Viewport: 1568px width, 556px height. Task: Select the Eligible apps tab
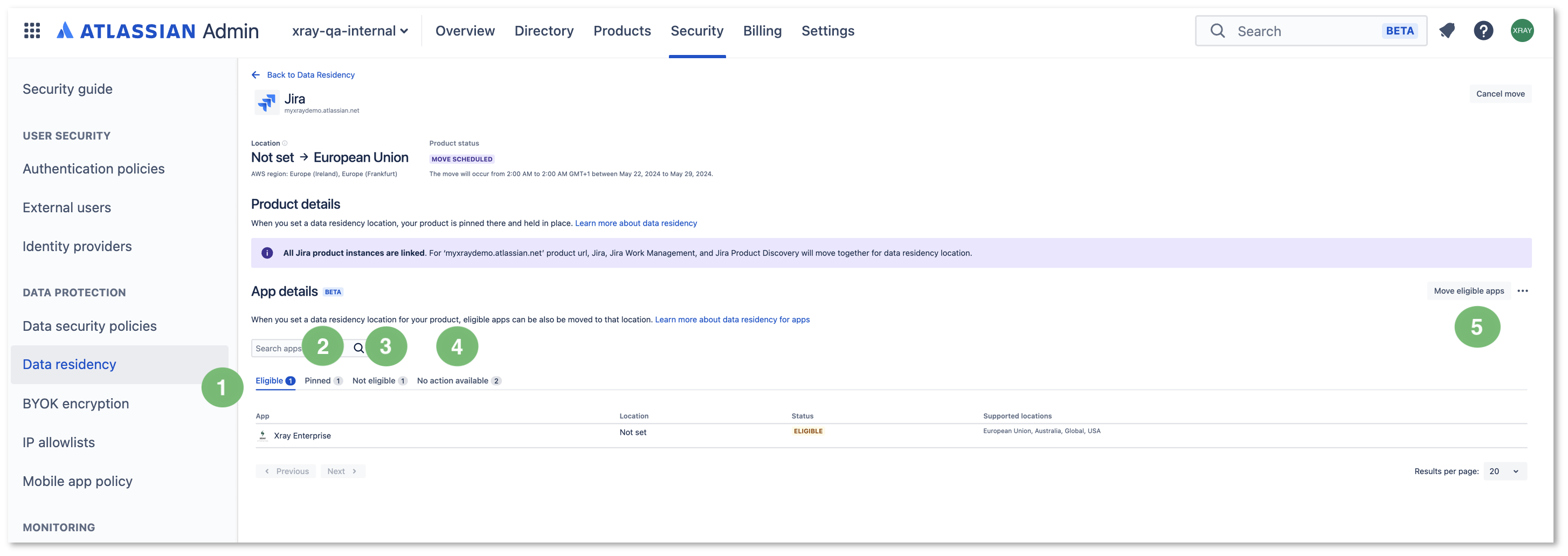click(275, 381)
